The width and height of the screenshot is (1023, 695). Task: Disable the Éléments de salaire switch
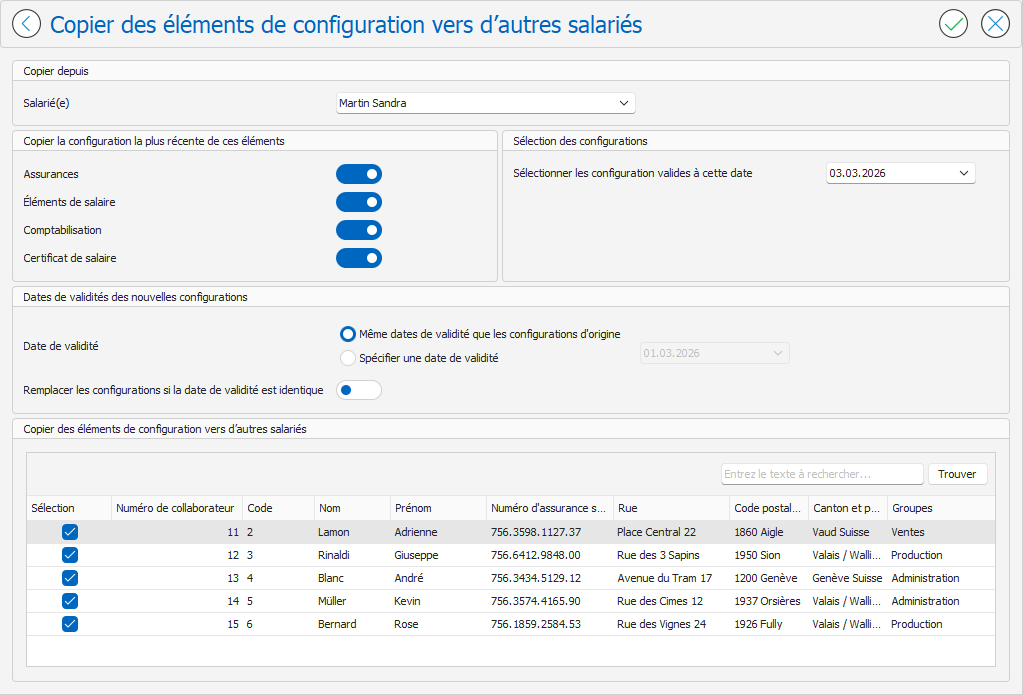click(x=359, y=203)
